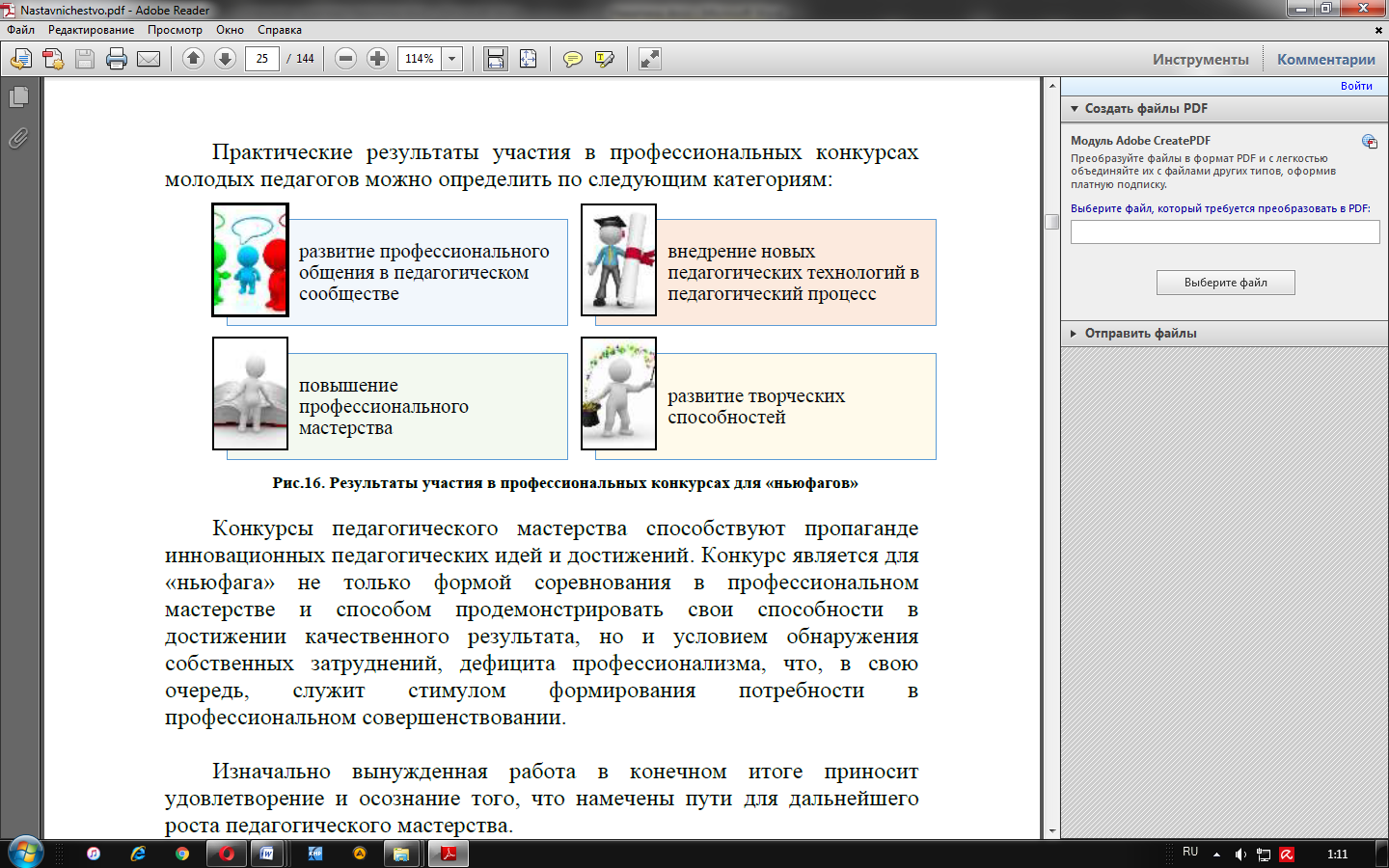Screen dimensions: 1389x868
Task: Click the page number input field
Action: click(x=262, y=59)
